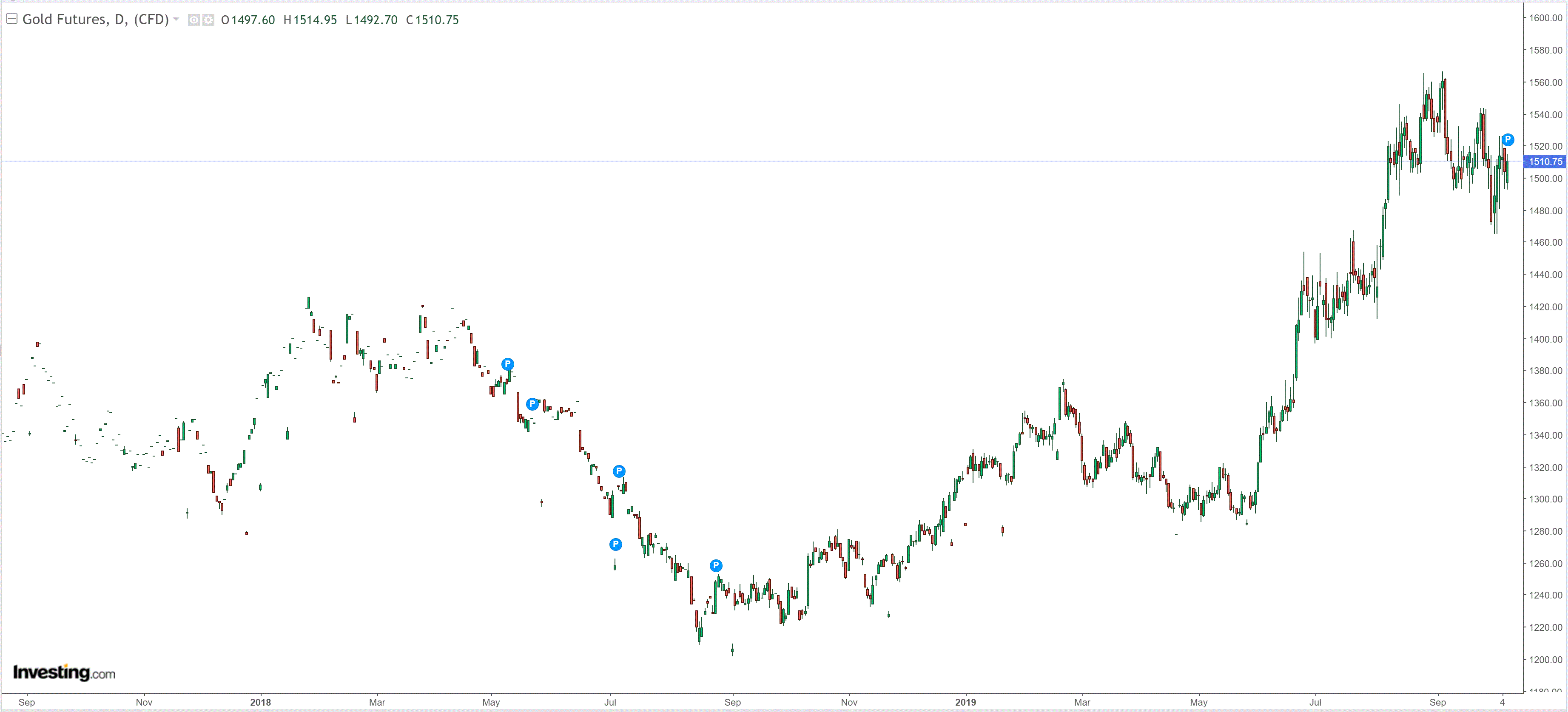The height and width of the screenshot is (712, 1568).
Task: Click the Gold Futures, D, (CFD) title
Action: pos(96,20)
